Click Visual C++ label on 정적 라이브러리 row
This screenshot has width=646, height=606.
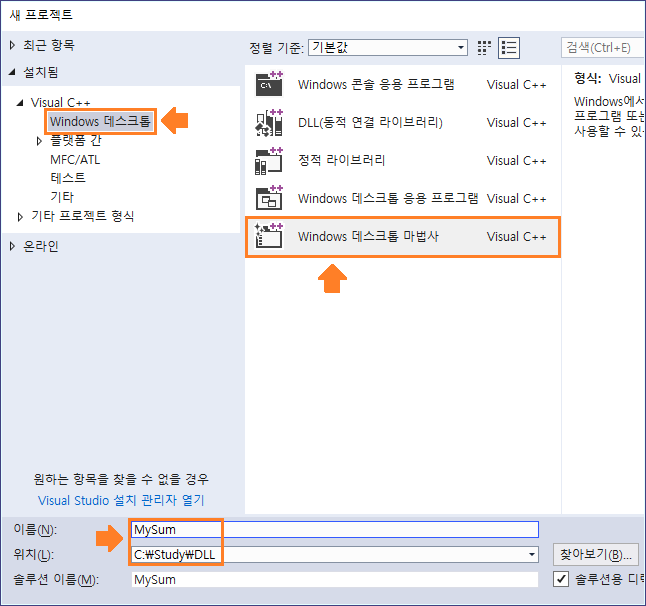[516, 161]
